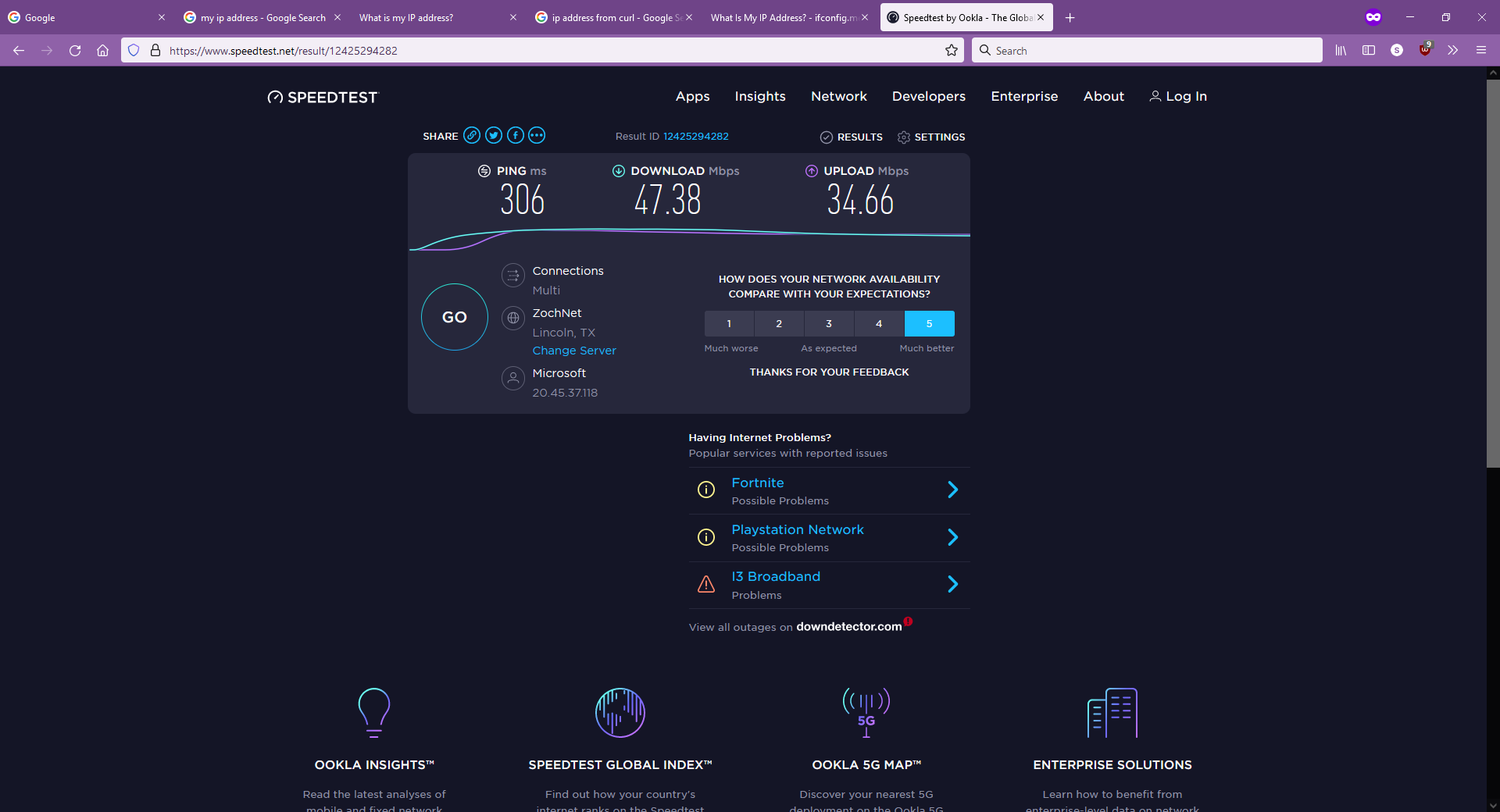Click the Microsoft ISP user icon
Image resolution: width=1500 pixels, height=812 pixels.
click(512, 378)
